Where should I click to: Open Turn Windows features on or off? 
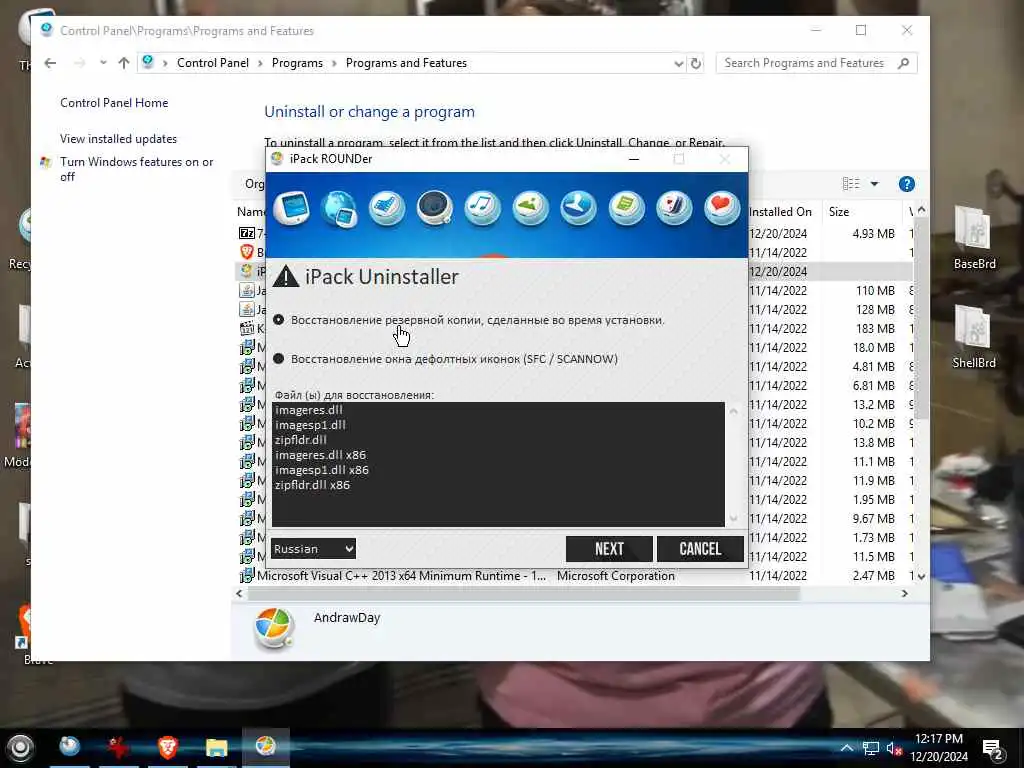click(x=136, y=169)
